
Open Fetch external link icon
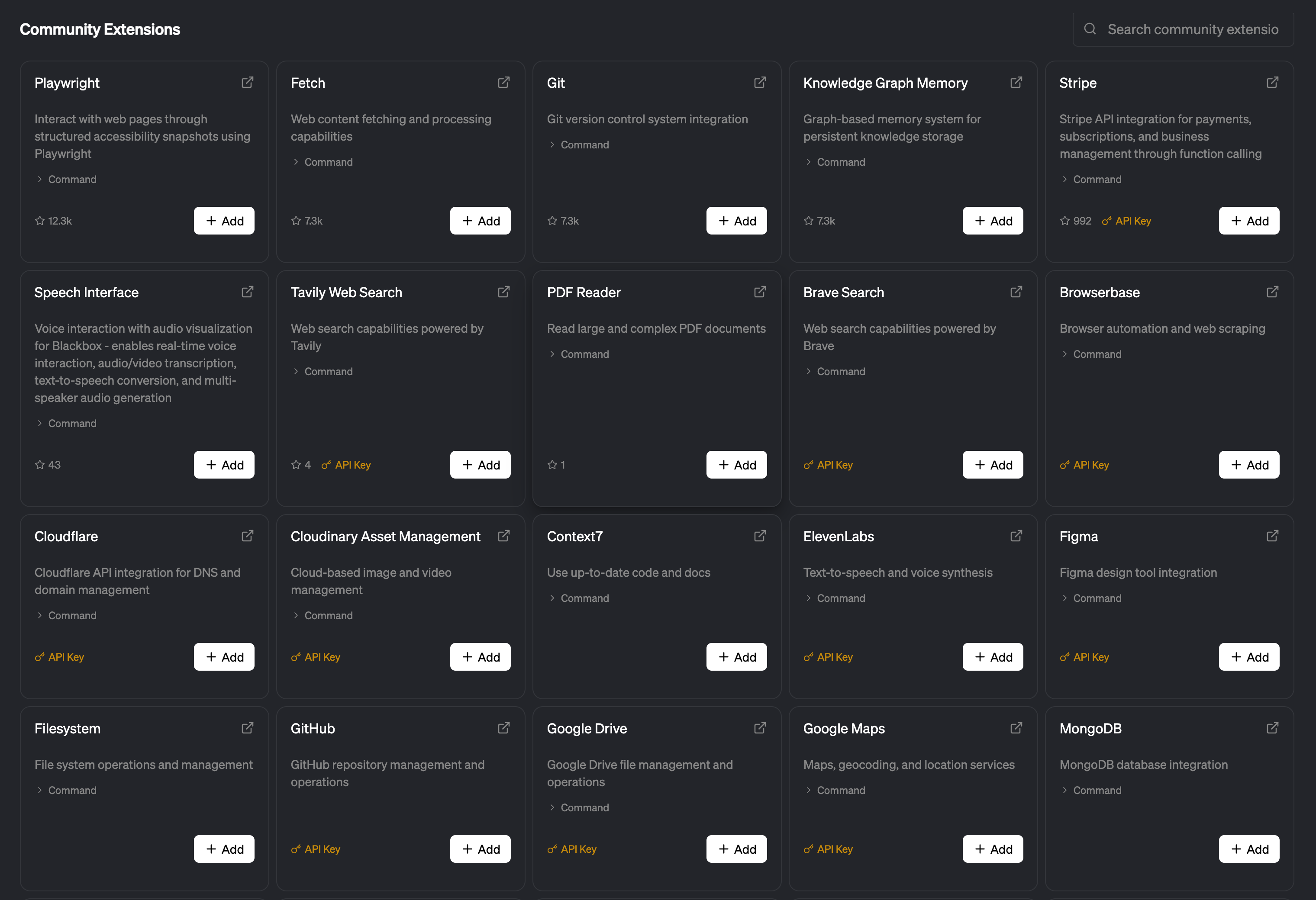tap(503, 83)
